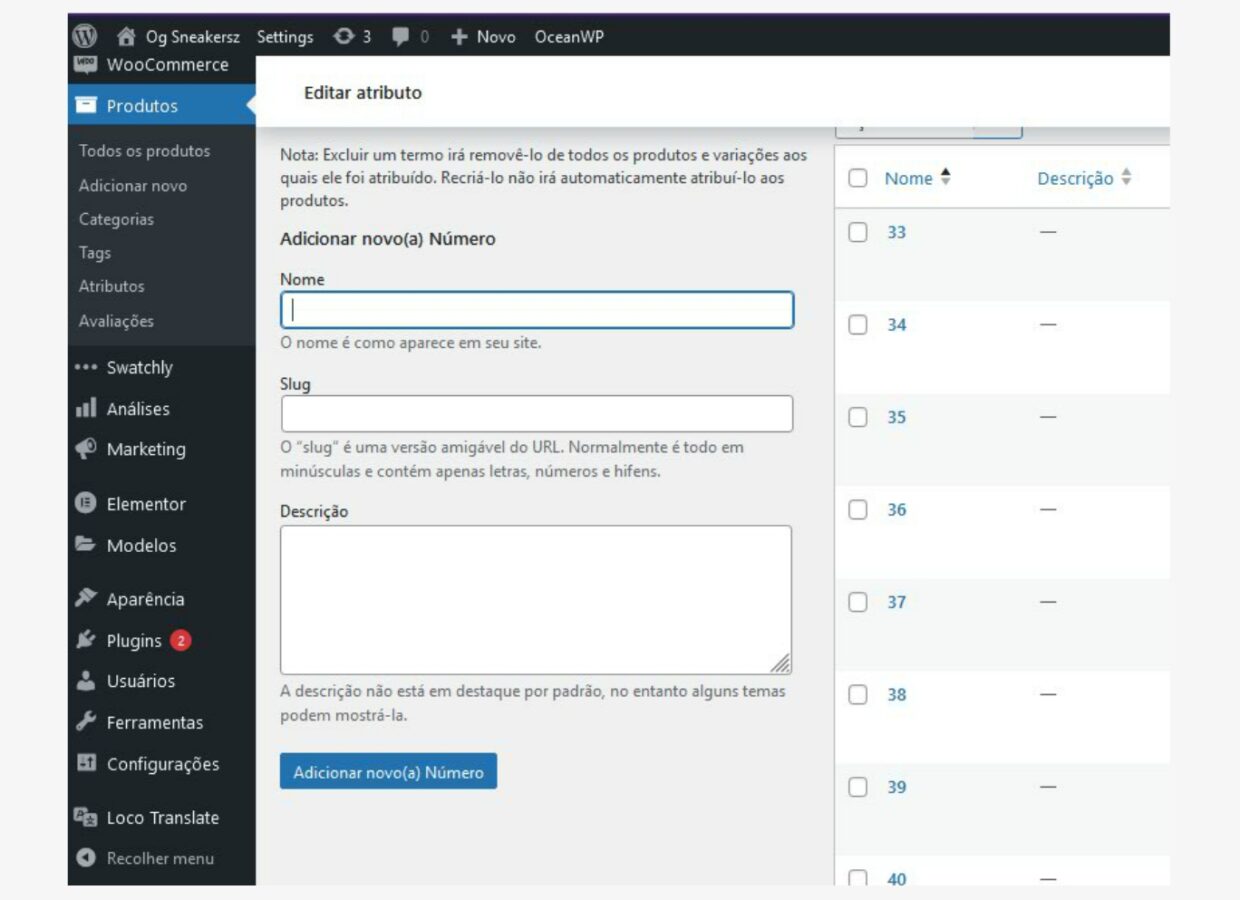Click the Usuários person icon
The width and height of the screenshot is (1240, 900).
tap(86, 681)
